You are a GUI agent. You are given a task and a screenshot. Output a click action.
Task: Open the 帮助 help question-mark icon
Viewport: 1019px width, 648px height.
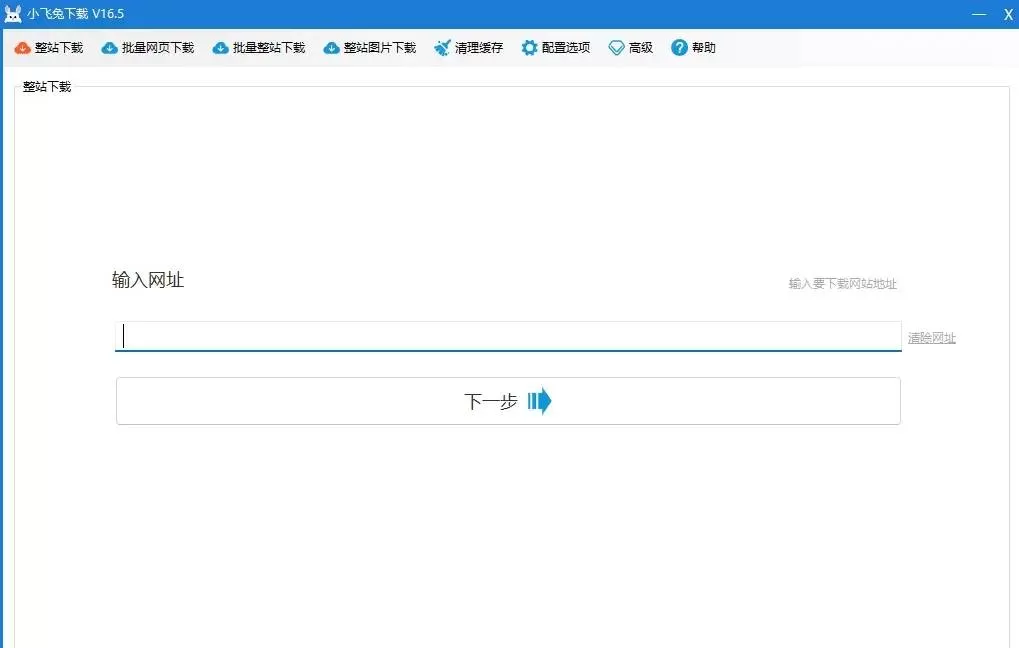coord(679,47)
